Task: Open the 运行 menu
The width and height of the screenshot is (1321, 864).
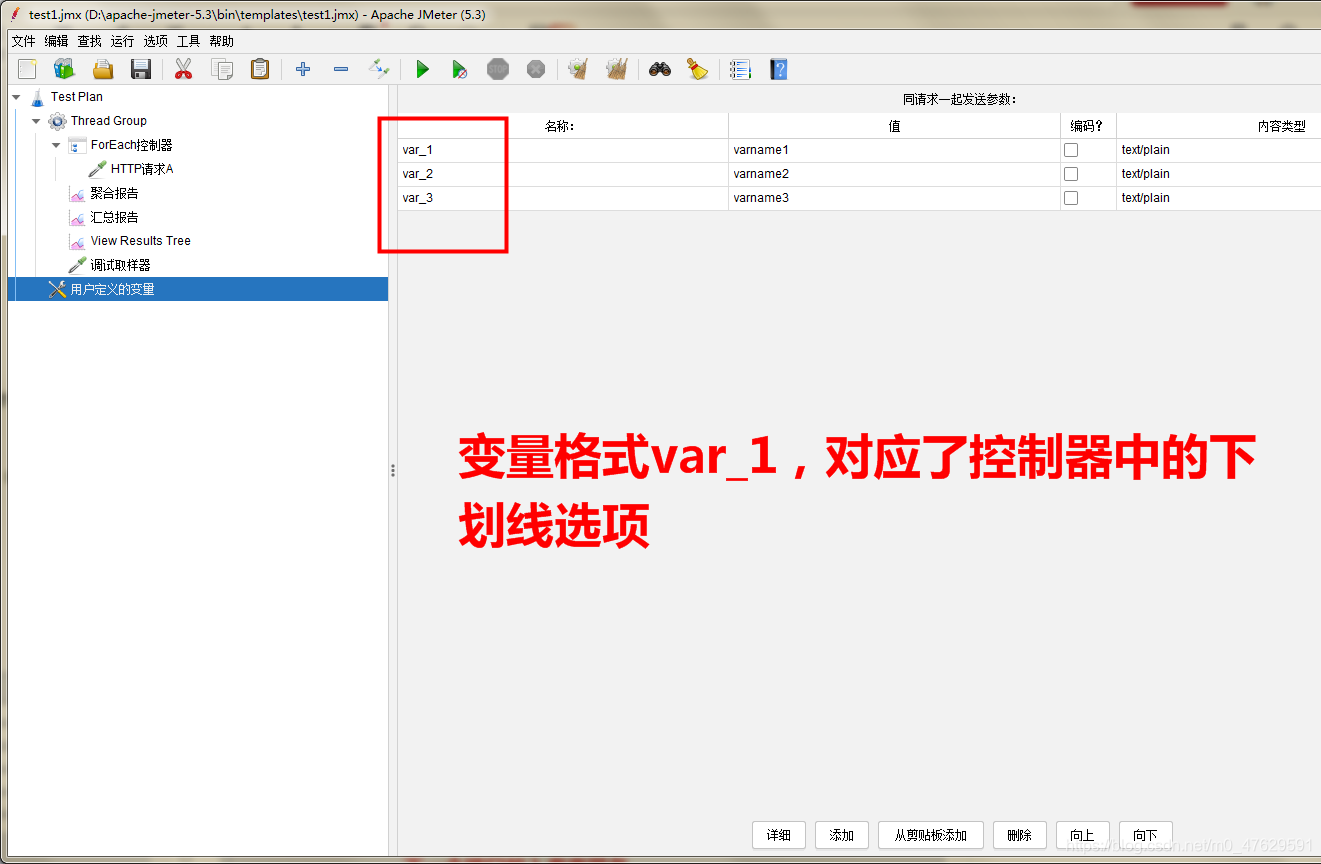Action: (x=123, y=41)
